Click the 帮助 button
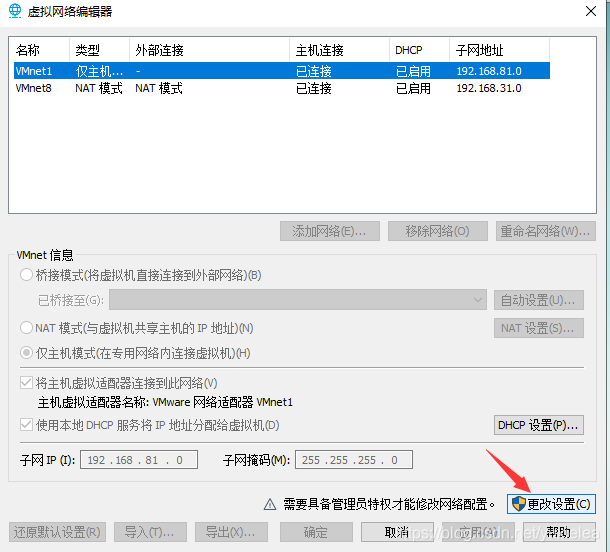This screenshot has height=552, width=610. [x=559, y=532]
